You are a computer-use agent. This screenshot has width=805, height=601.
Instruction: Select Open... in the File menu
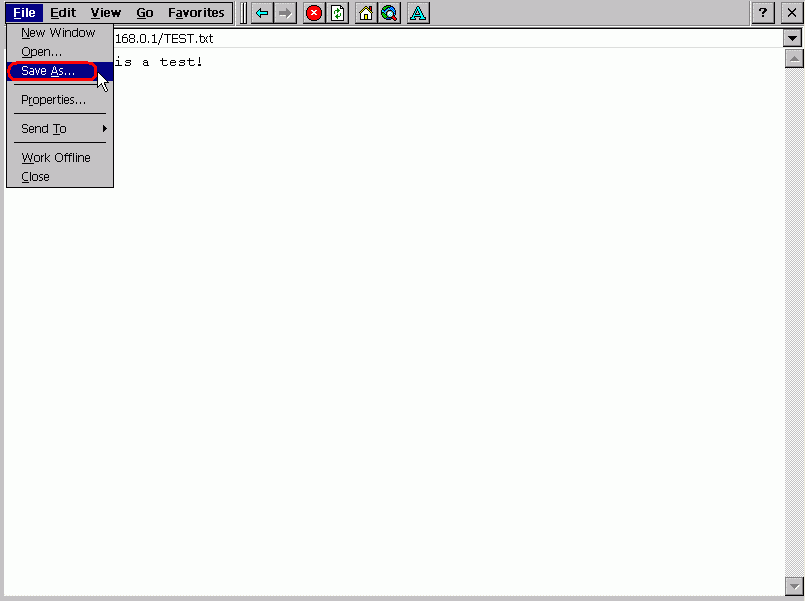(60, 52)
